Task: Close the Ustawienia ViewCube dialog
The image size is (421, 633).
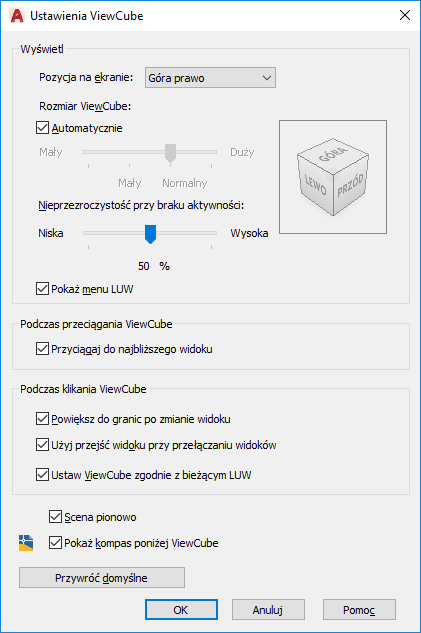Action: pos(405,15)
